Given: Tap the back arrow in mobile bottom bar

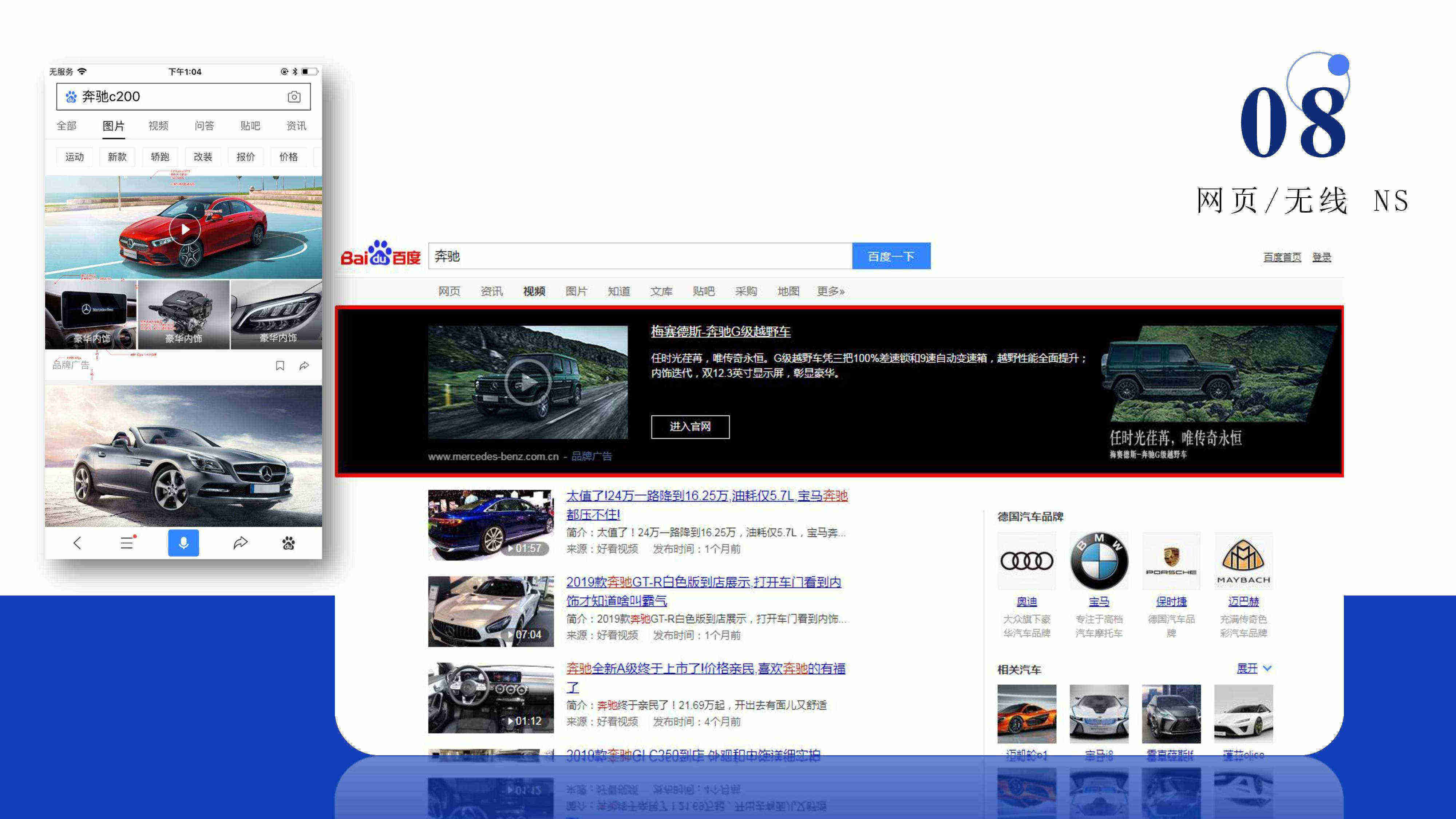Looking at the screenshot, I should coord(78,543).
